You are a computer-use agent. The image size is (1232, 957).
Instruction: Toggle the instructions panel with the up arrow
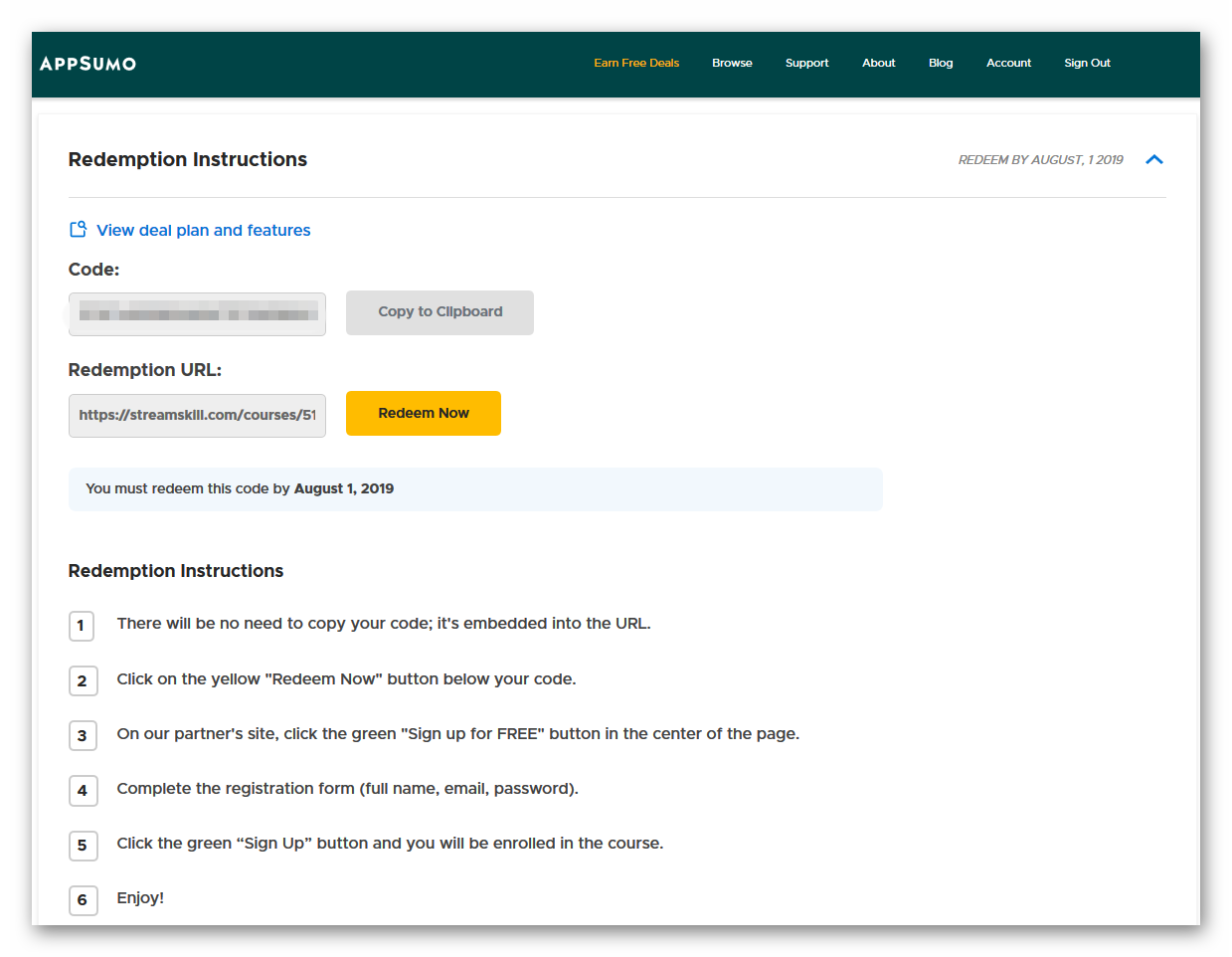[x=1153, y=159]
